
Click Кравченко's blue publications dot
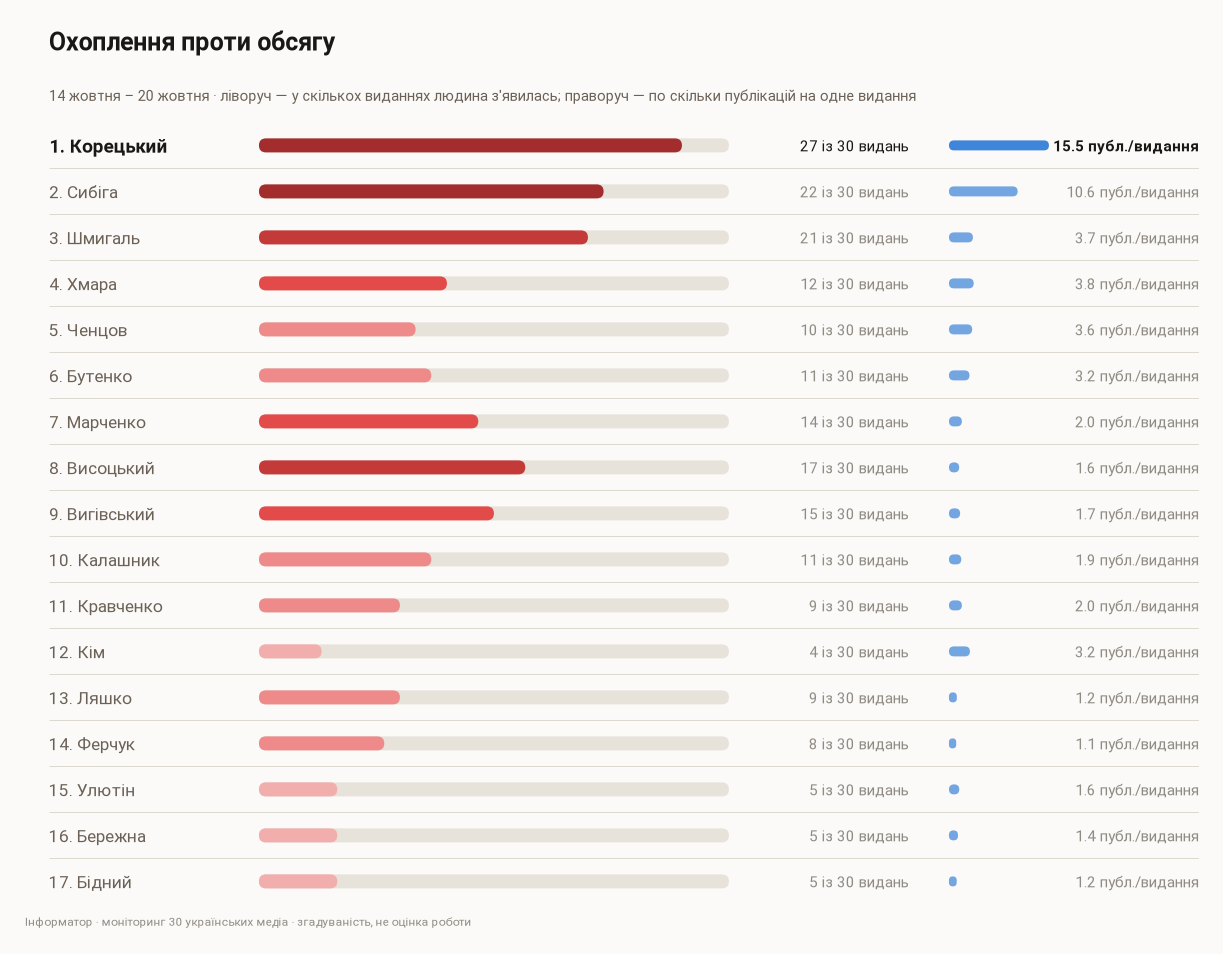pyautogui.click(x=955, y=605)
